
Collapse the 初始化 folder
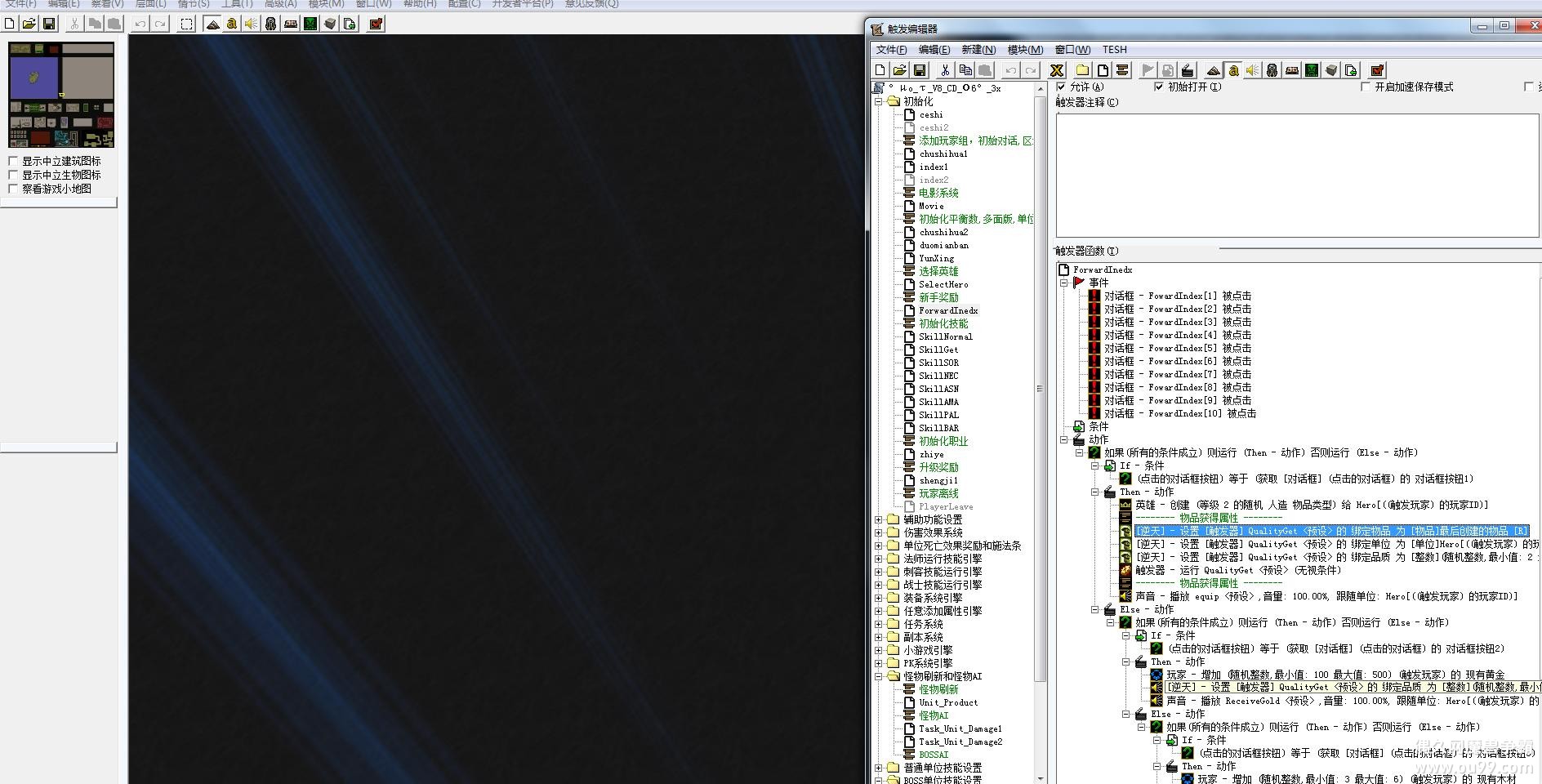pos(879,101)
